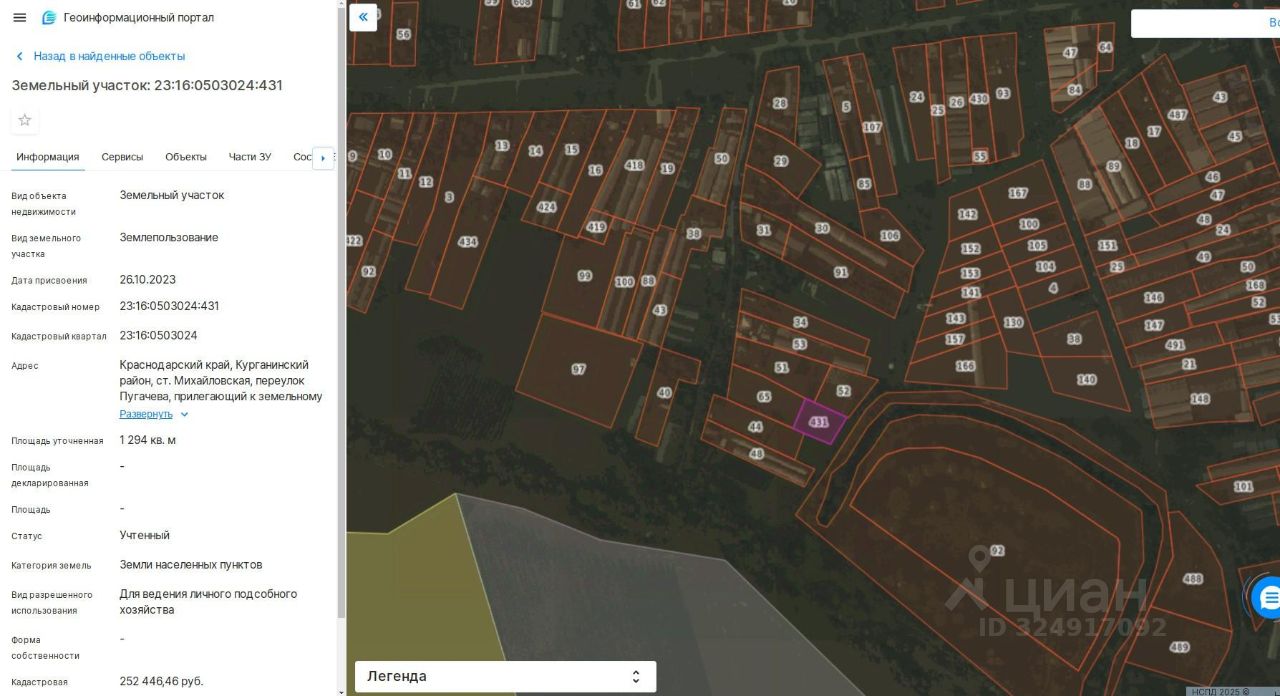Select parcel 40 on the map
The image size is (1280, 696).
pyautogui.click(x=663, y=393)
